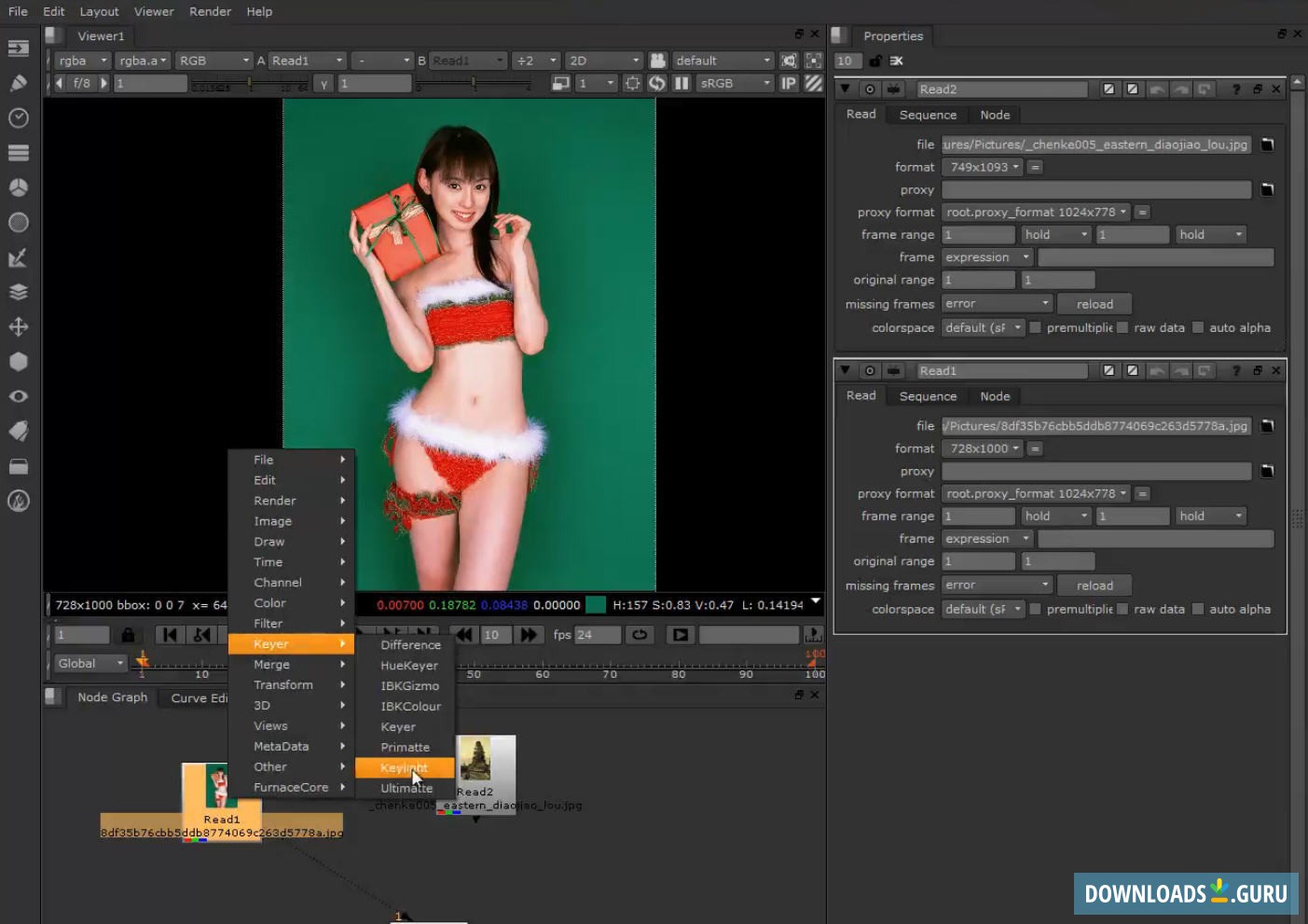1308x924 pixels.
Task: Expand the Keyer submenu in context menu
Action: (270, 643)
